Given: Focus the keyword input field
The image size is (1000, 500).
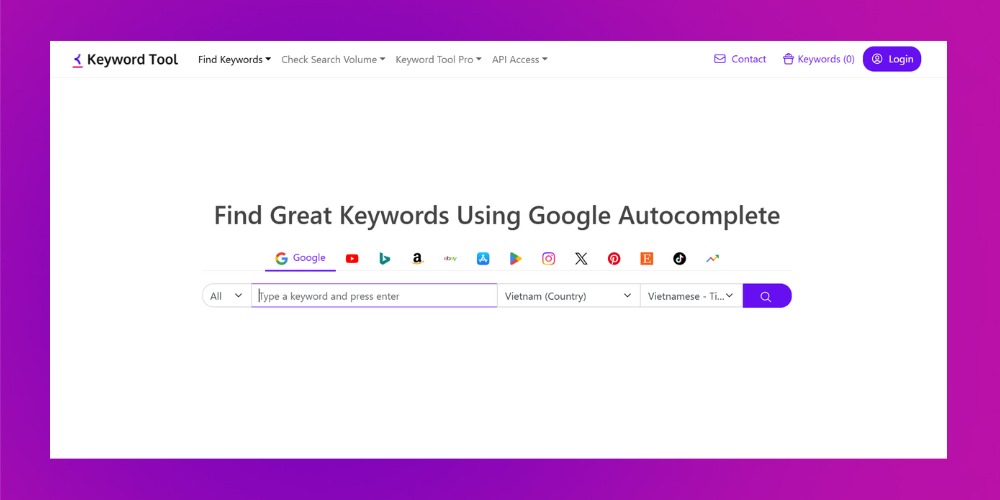Looking at the screenshot, I should 374,296.
